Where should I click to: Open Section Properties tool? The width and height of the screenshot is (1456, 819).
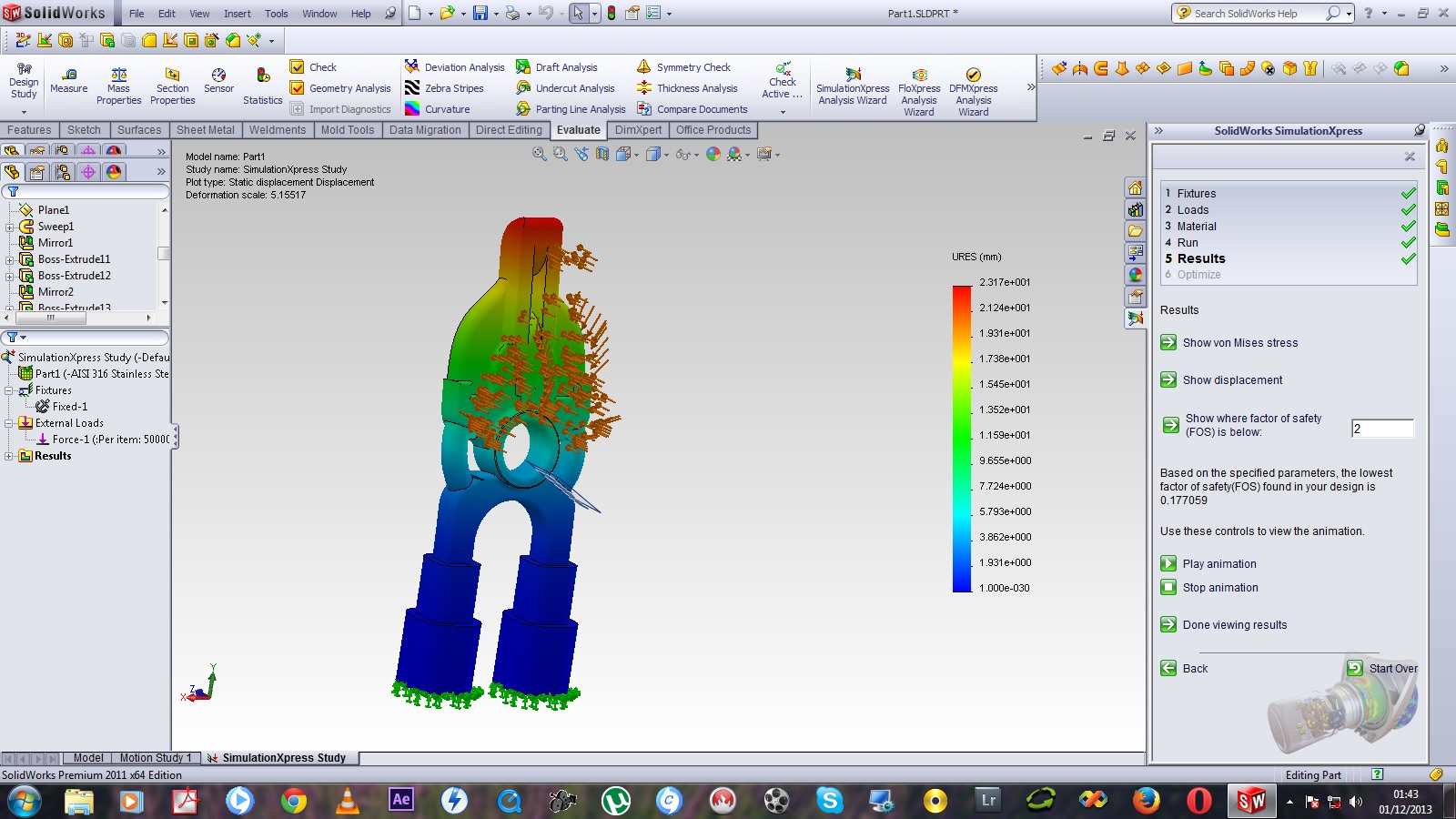[172, 86]
